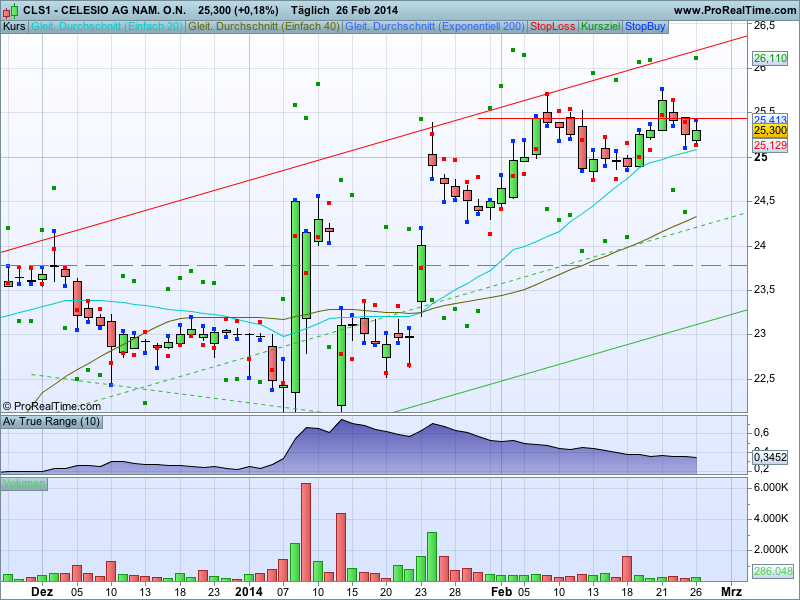
Task: Open the Av True Range (10) panel label
Action: [51, 422]
